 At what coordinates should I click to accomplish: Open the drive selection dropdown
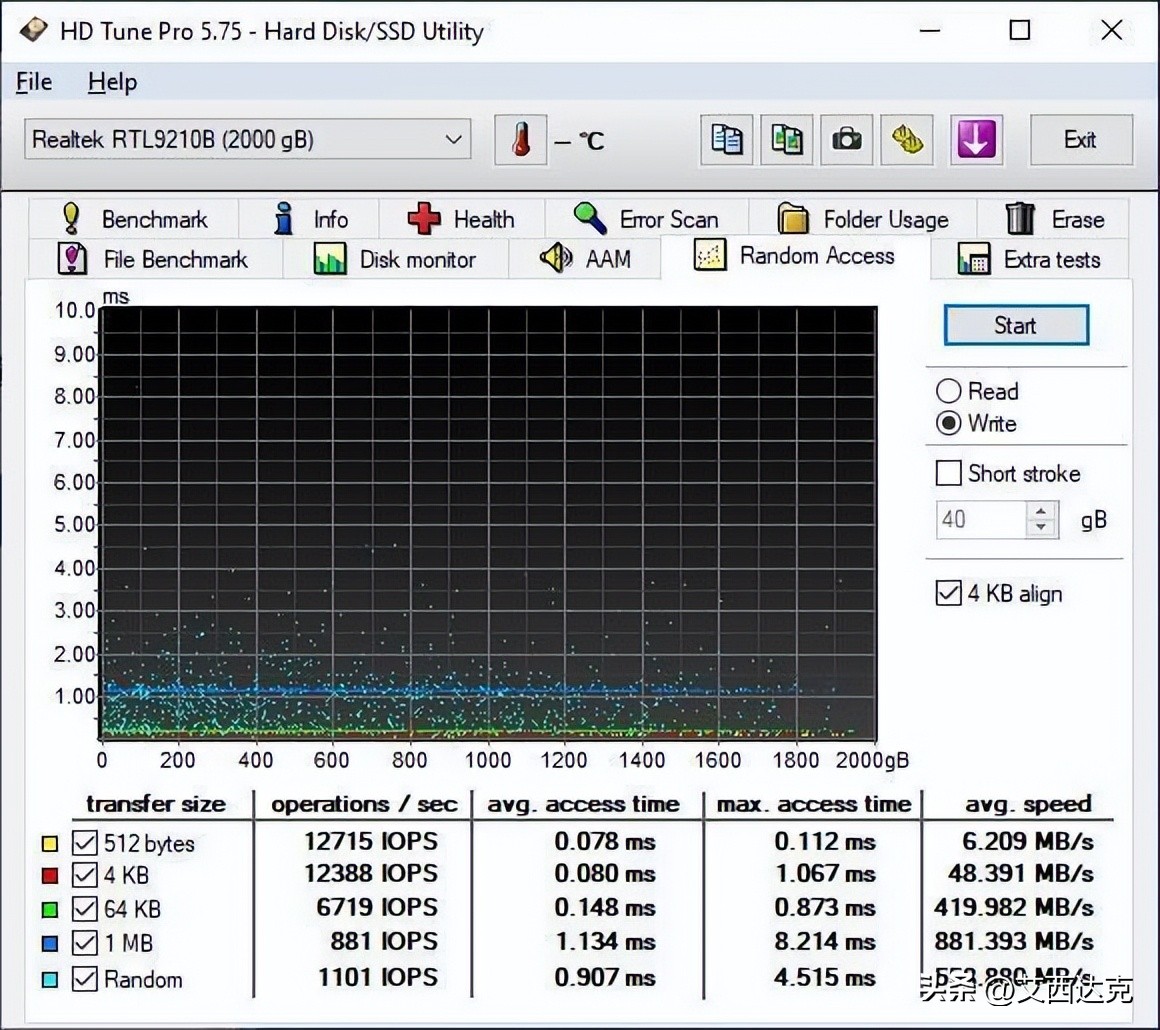pyautogui.click(x=455, y=140)
